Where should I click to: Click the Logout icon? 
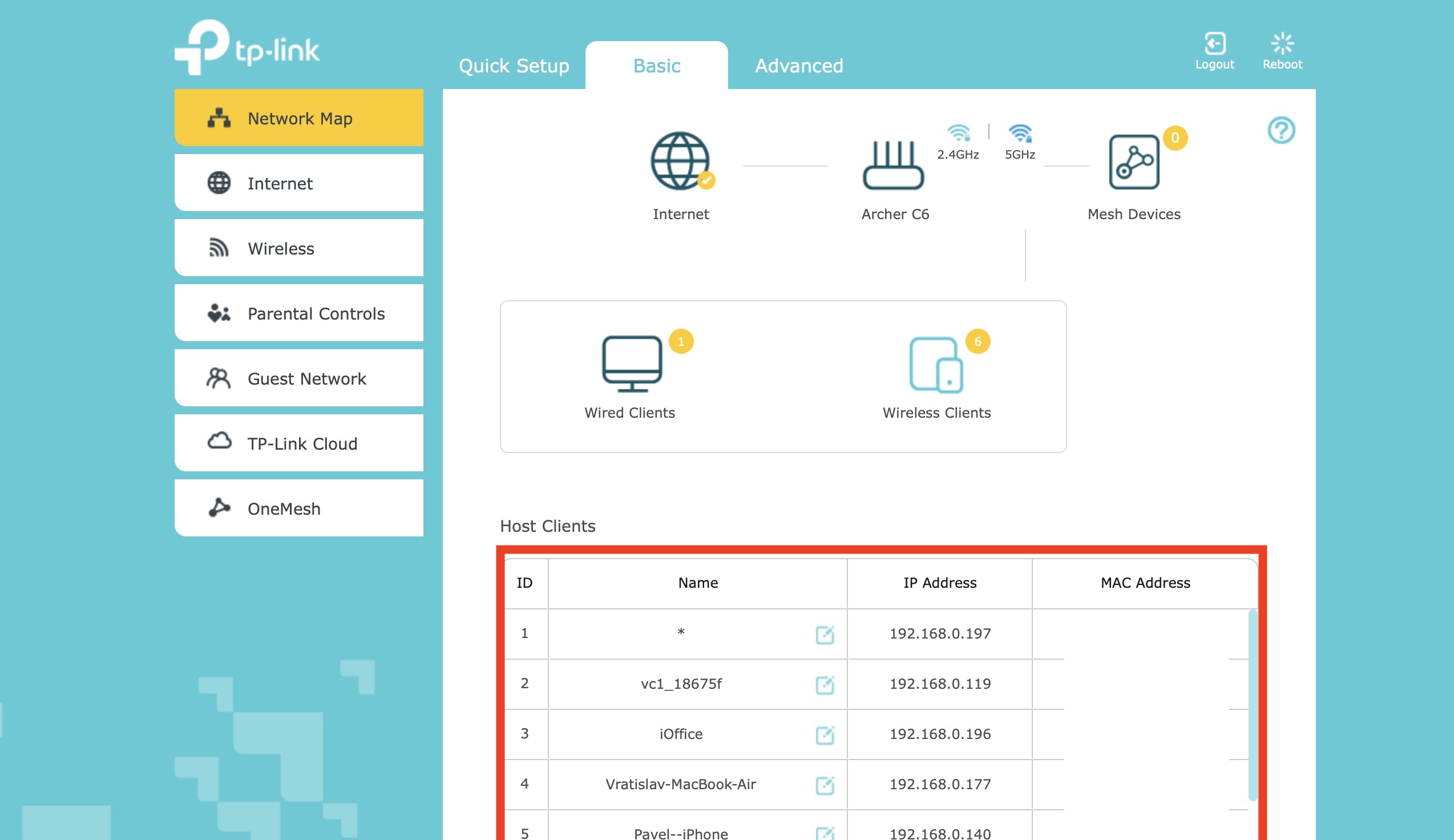[1214, 44]
